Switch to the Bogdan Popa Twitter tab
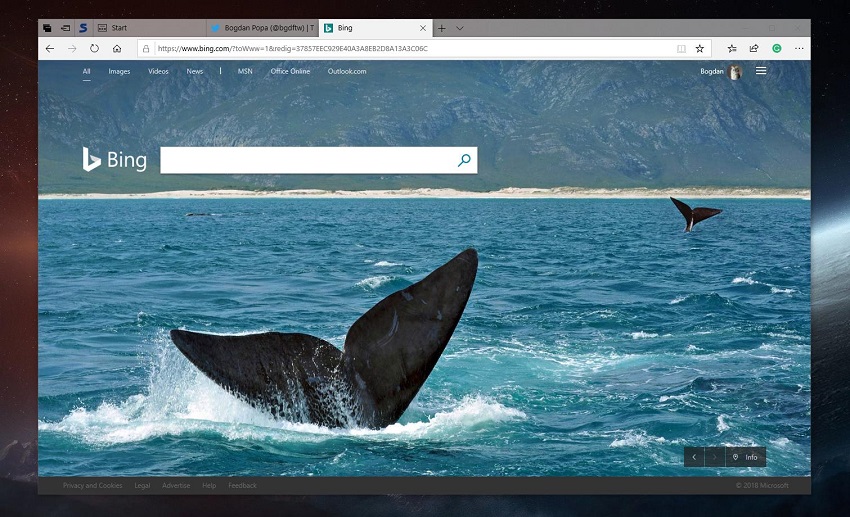The width and height of the screenshot is (850, 517). coord(262,28)
